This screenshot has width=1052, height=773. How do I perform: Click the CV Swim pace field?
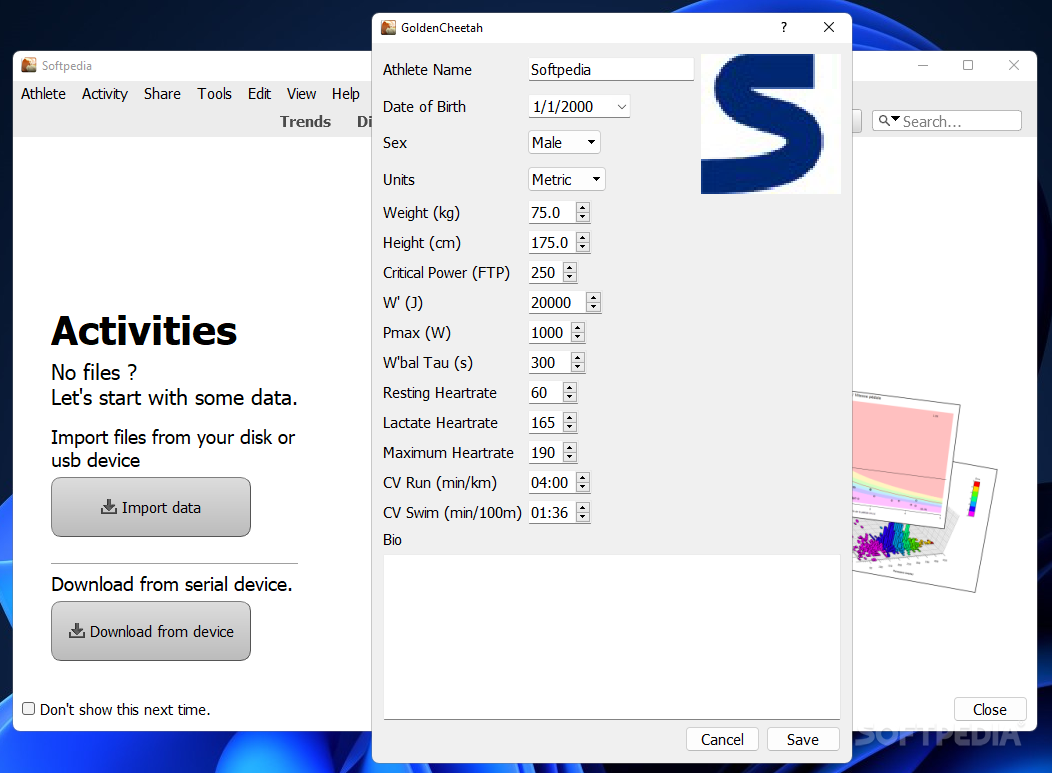pos(552,513)
